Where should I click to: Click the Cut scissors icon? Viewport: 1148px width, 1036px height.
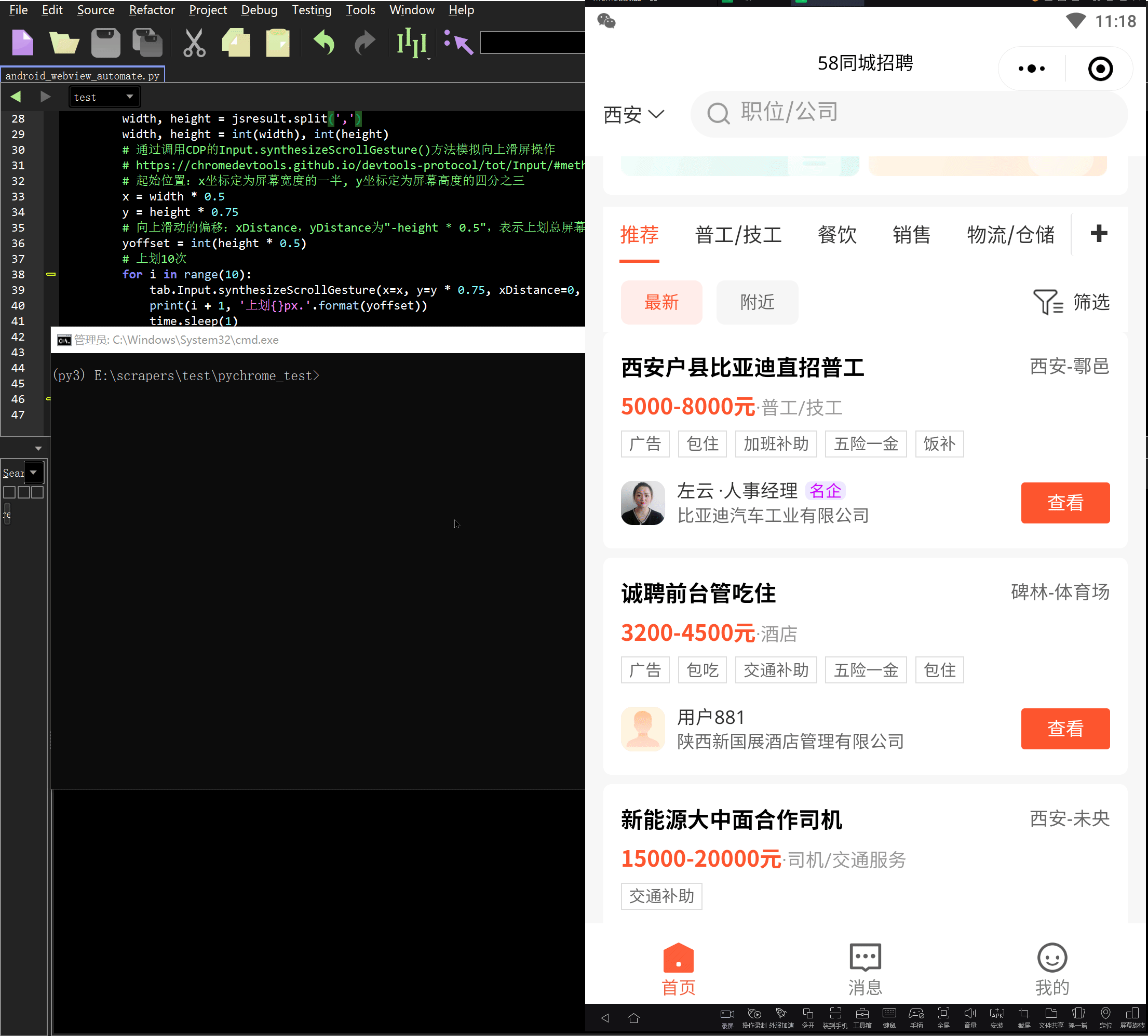tap(194, 43)
